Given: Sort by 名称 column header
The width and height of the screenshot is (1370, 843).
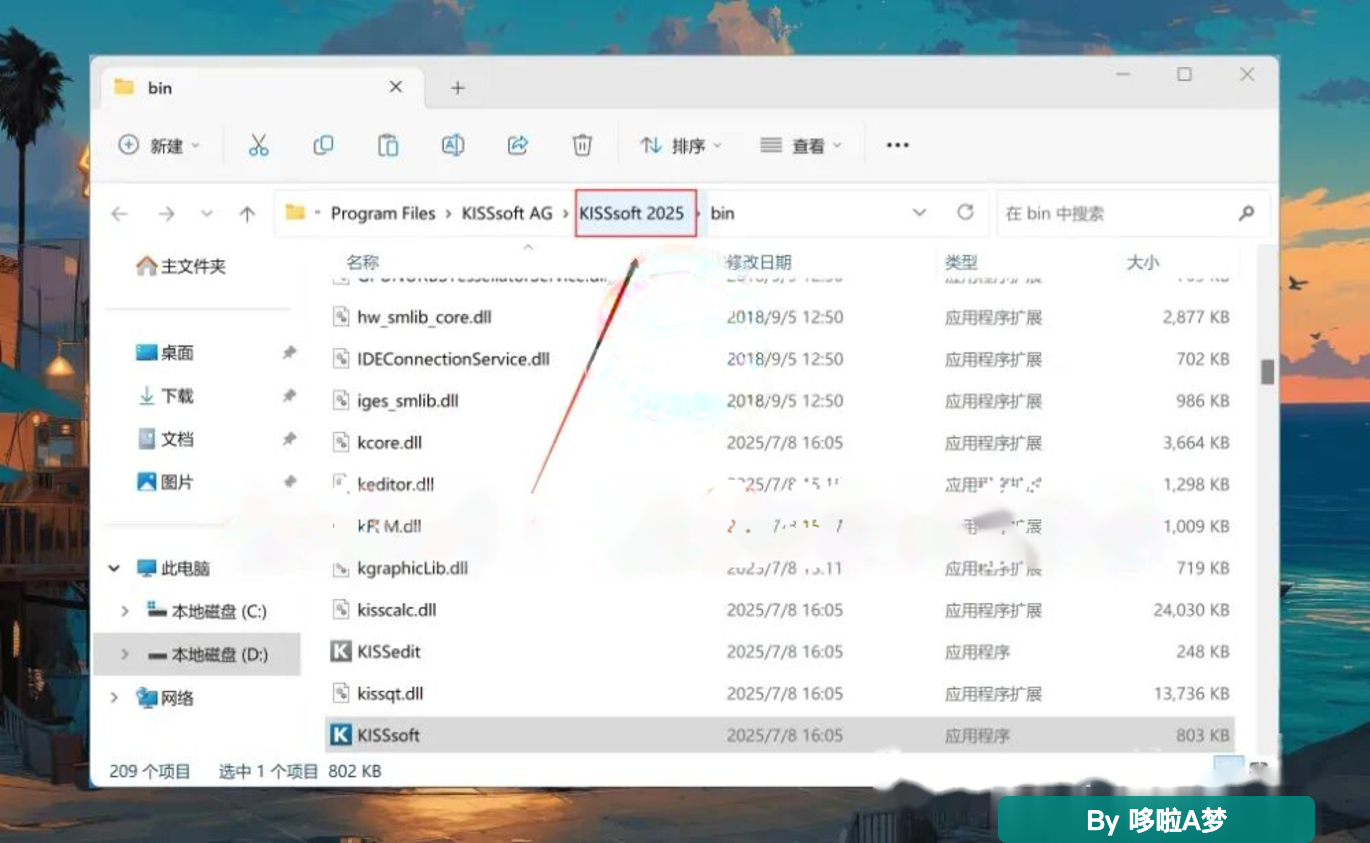Looking at the screenshot, I should pos(362,262).
